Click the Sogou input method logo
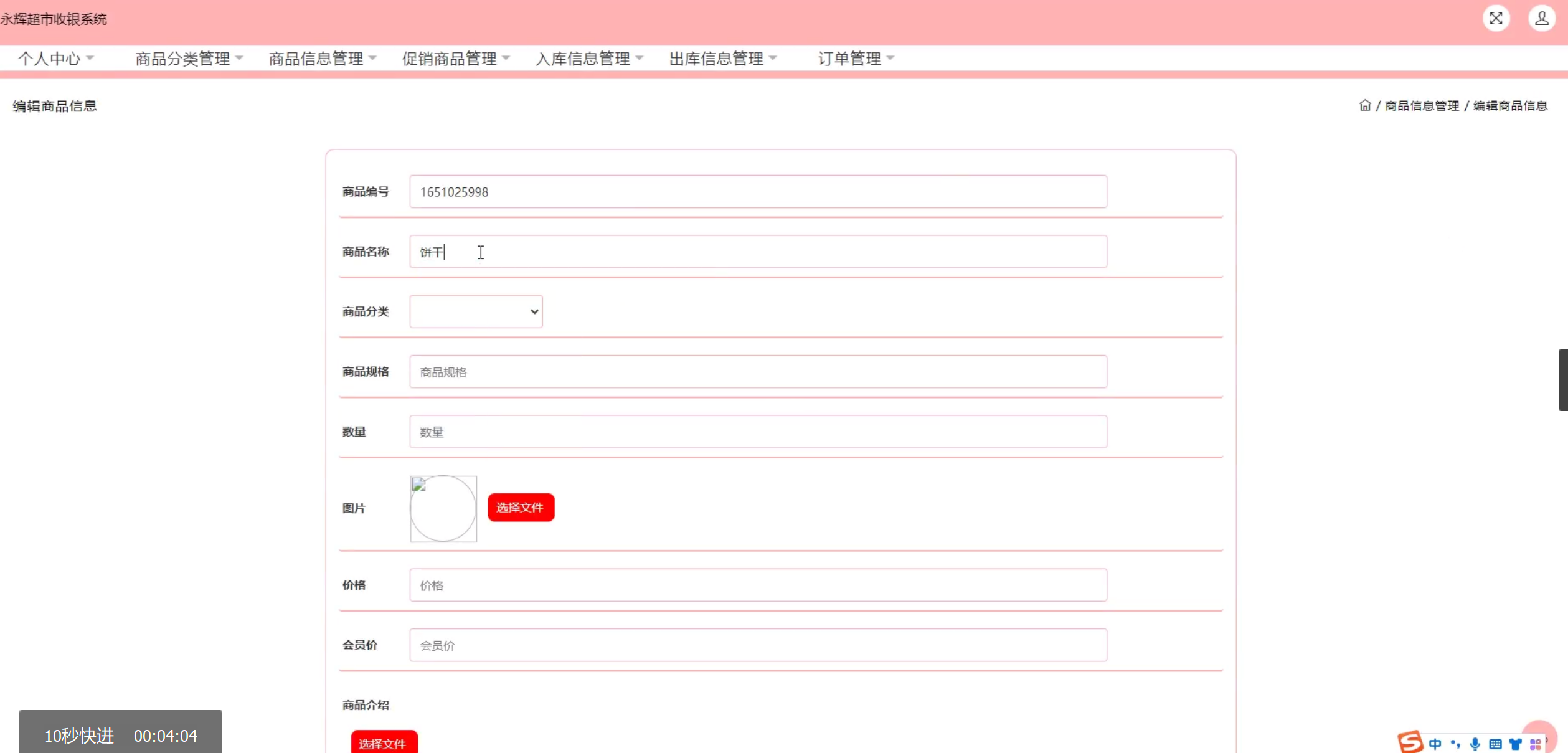The image size is (1568, 753). [1410, 742]
